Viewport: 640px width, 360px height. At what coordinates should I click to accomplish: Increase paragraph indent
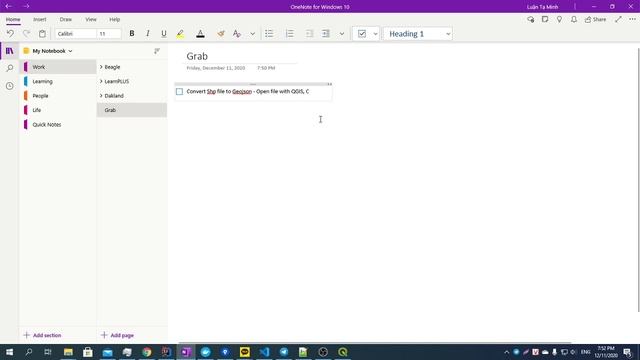[326, 33]
